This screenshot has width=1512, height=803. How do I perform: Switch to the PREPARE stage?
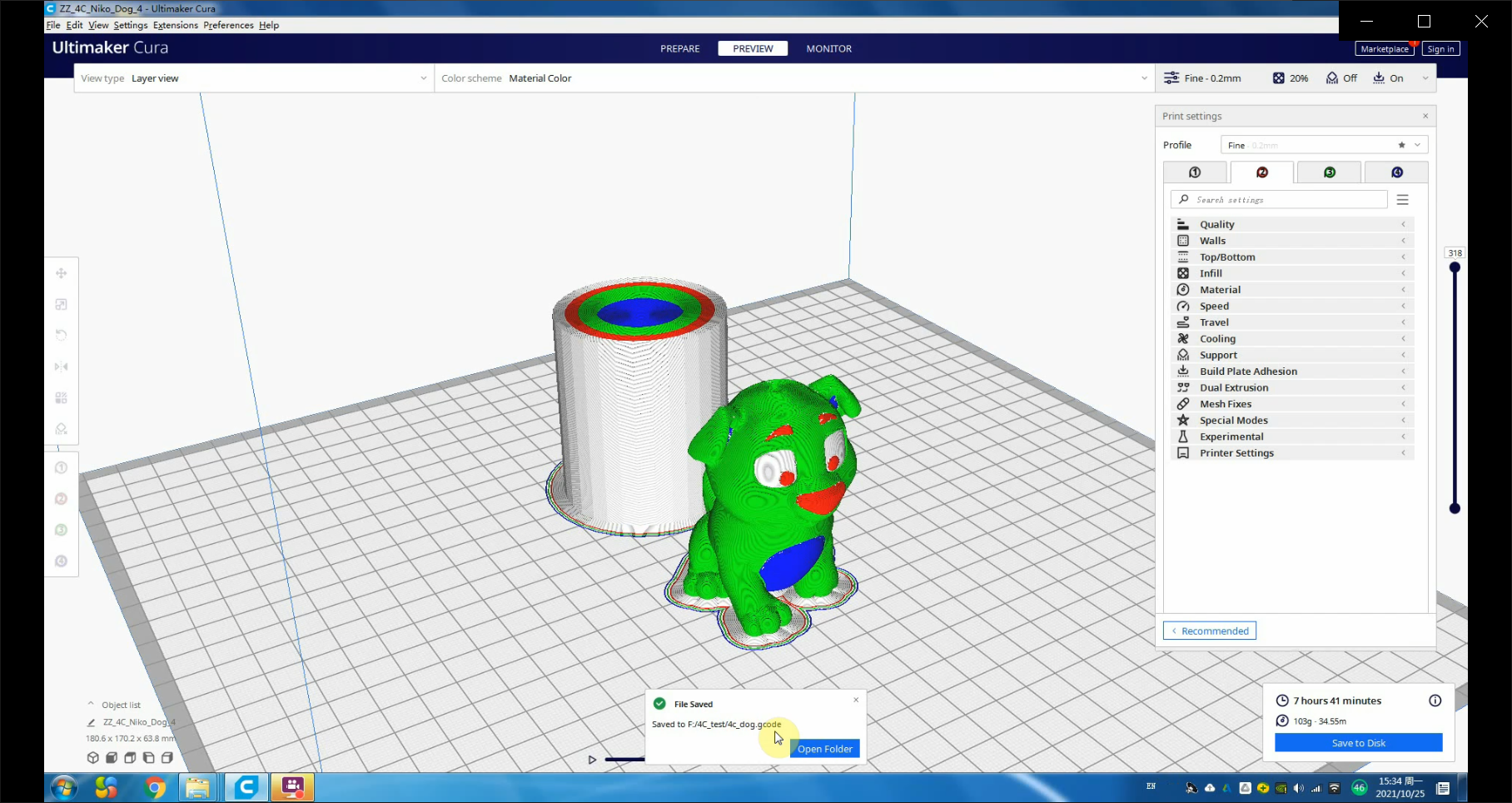(x=680, y=48)
